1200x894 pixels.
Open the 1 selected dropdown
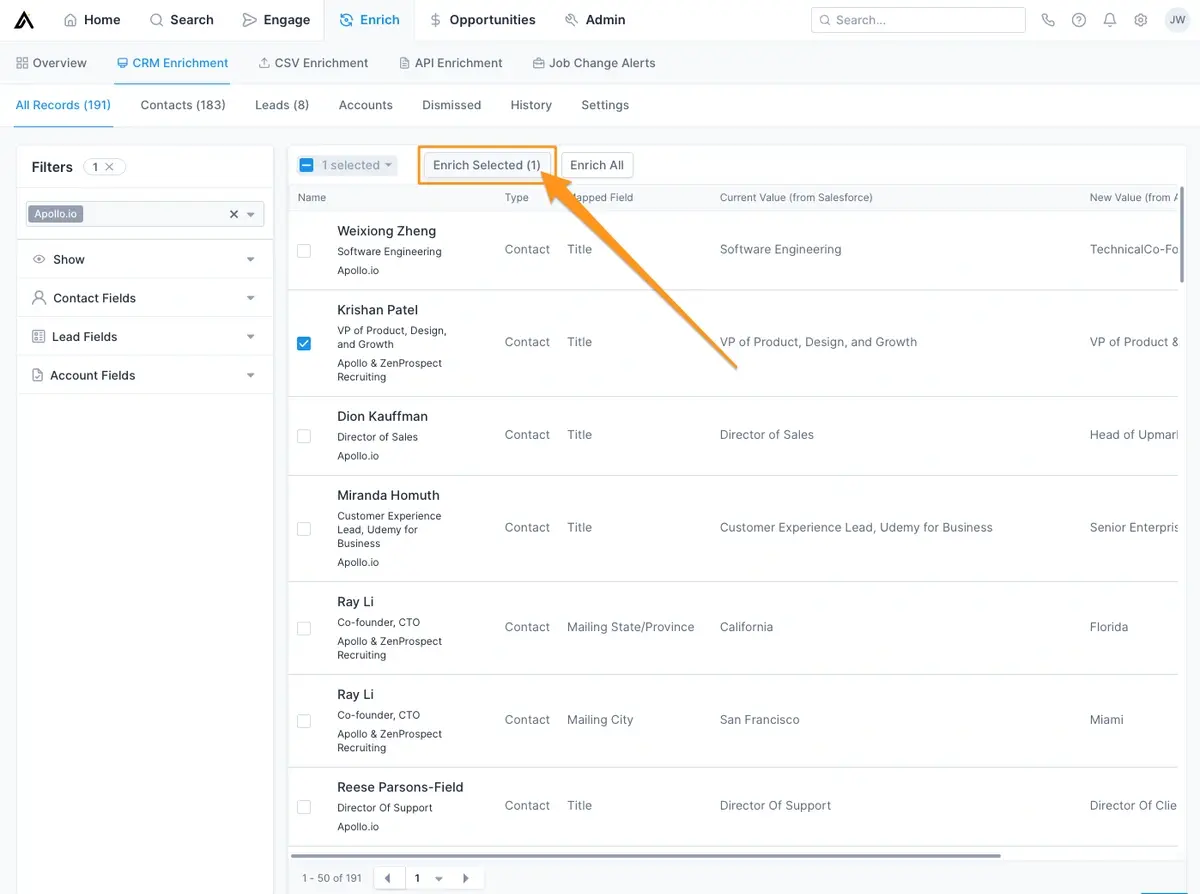357,165
